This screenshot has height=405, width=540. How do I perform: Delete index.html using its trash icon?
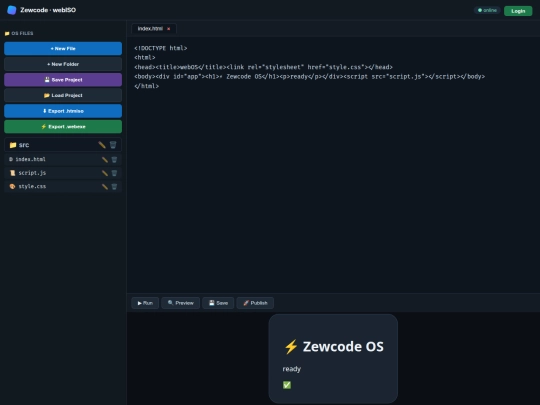(114, 159)
